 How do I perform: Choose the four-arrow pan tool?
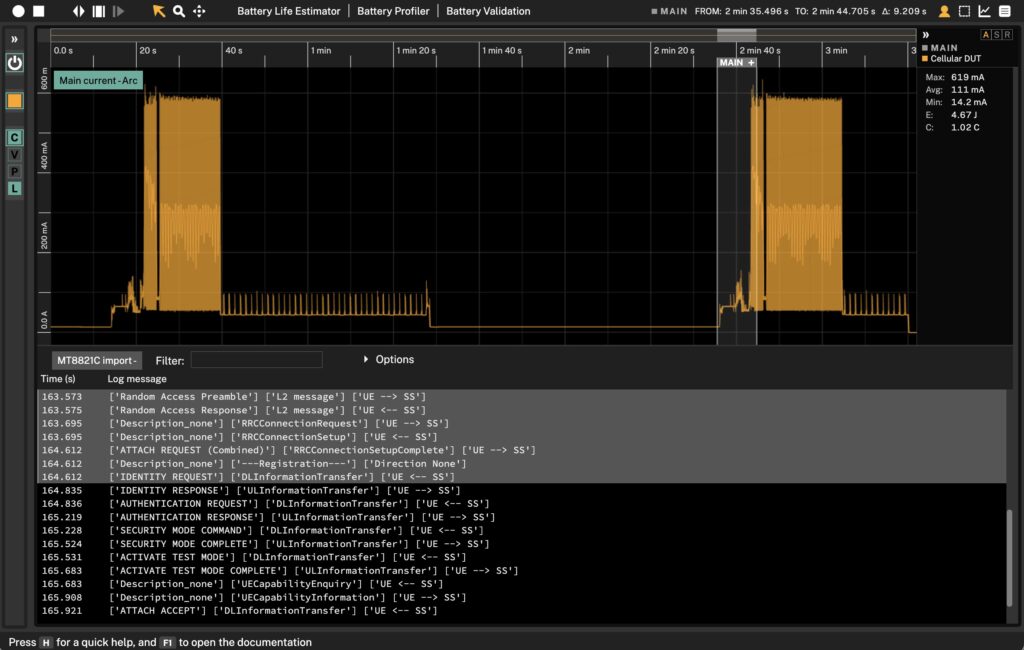199,11
